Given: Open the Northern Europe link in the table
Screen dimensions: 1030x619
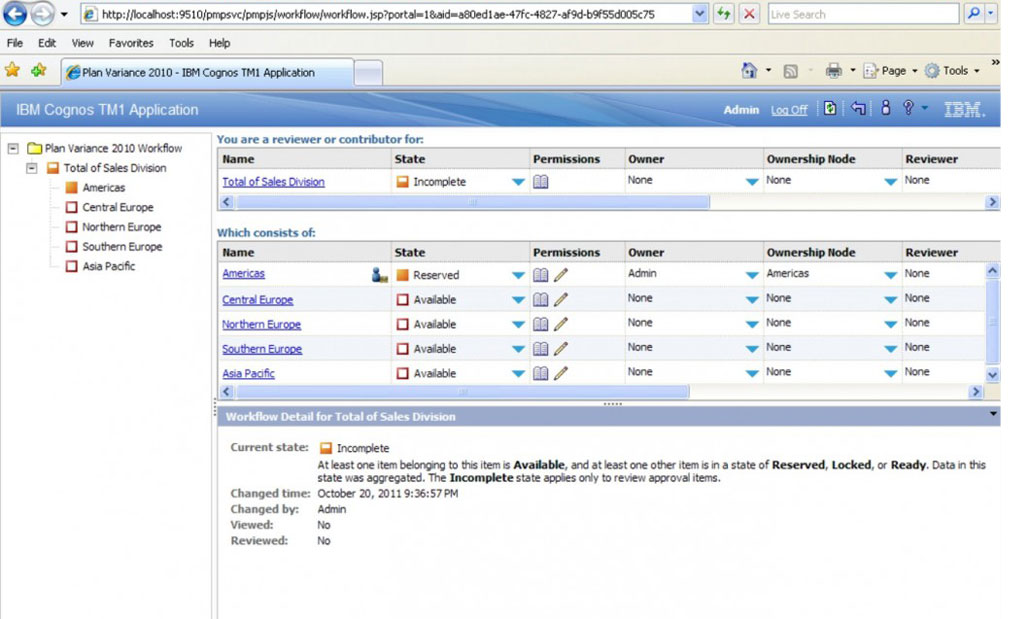Looking at the screenshot, I should (261, 325).
